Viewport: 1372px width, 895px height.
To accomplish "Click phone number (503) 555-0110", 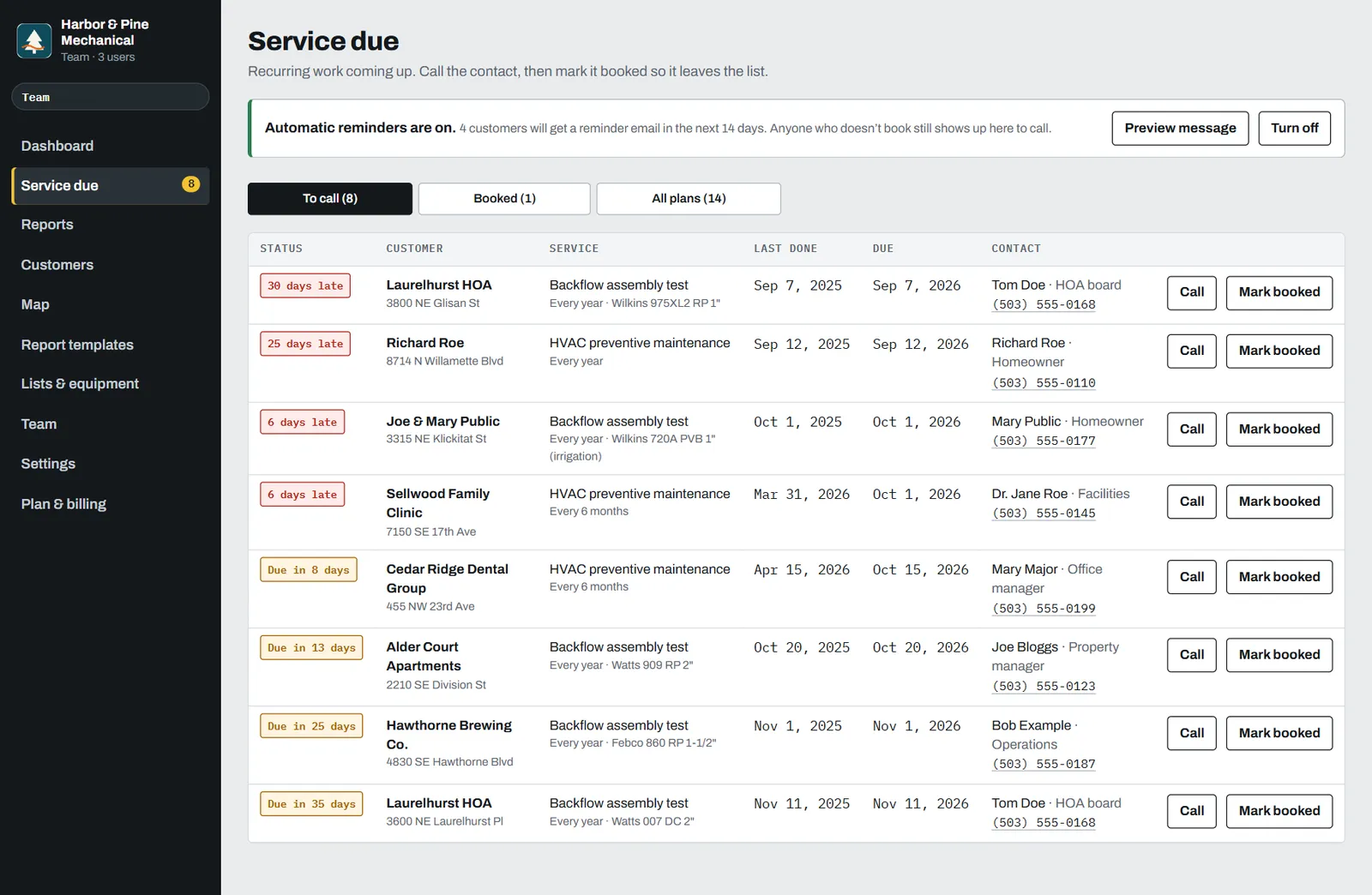I will 1044,383.
